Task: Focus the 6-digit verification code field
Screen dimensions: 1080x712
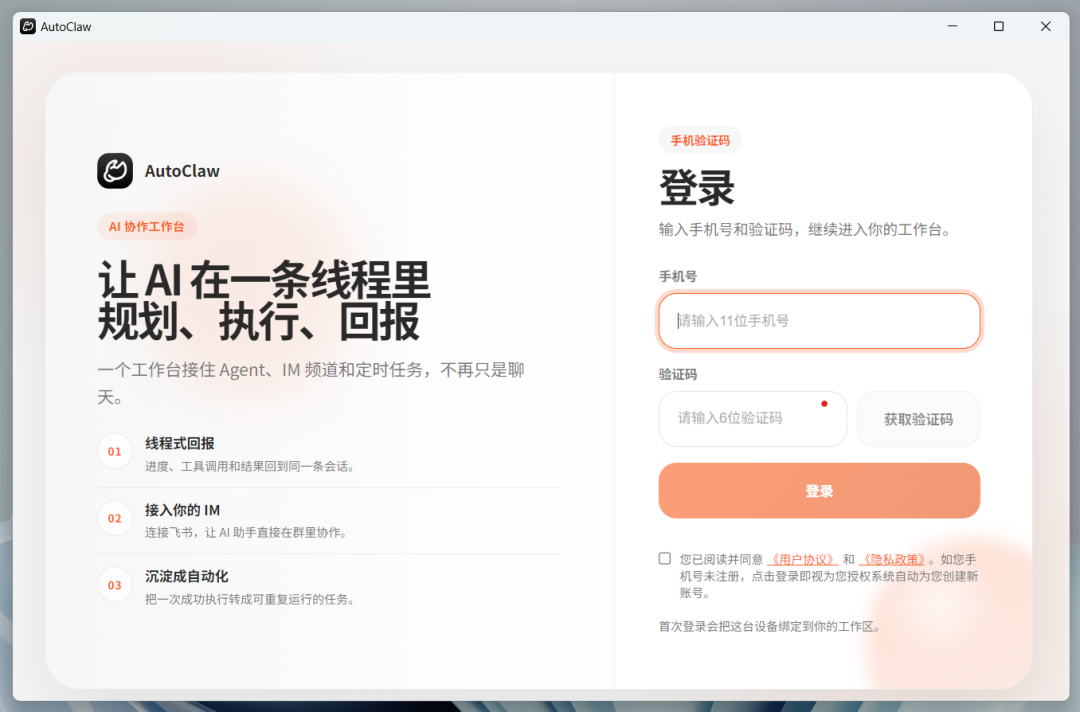Action: [752, 419]
